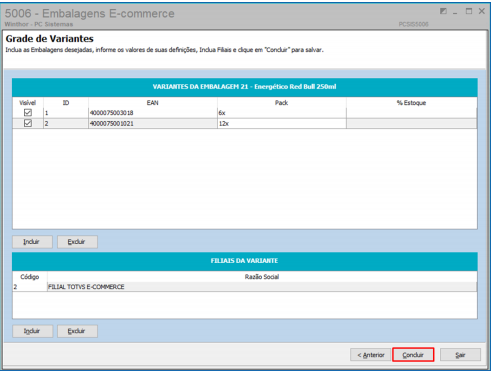
Task: Select the Pack cell 12x
Action: pyautogui.click(x=282, y=123)
